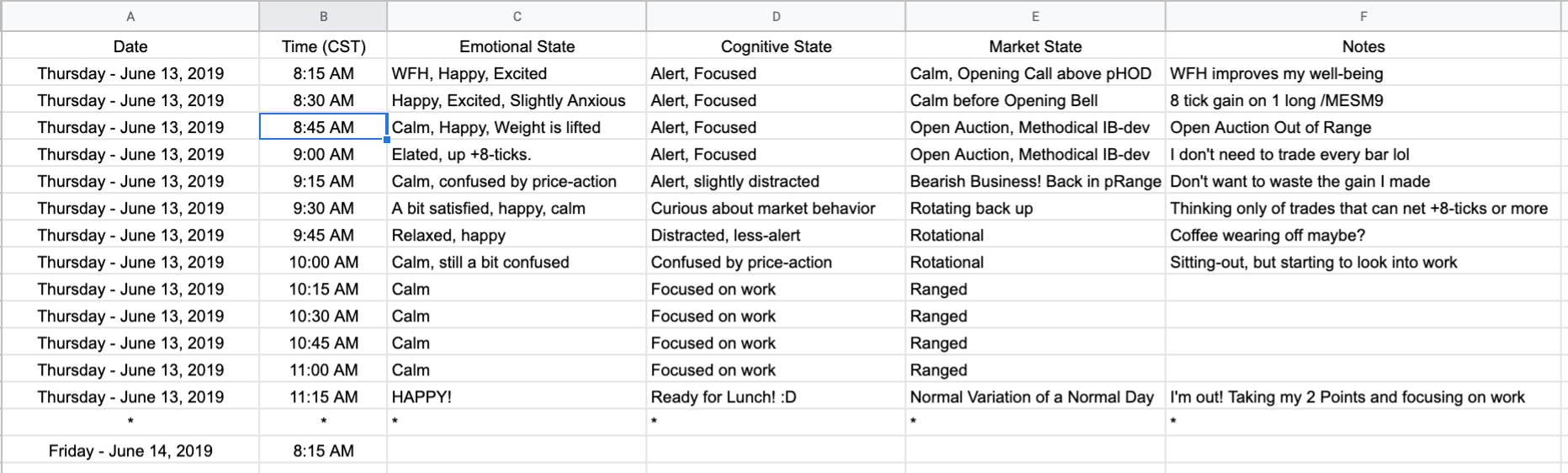The width and height of the screenshot is (1568, 473).
Task: Select the 'Coffee wearing off maybe?' note
Action: coord(1364,235)
